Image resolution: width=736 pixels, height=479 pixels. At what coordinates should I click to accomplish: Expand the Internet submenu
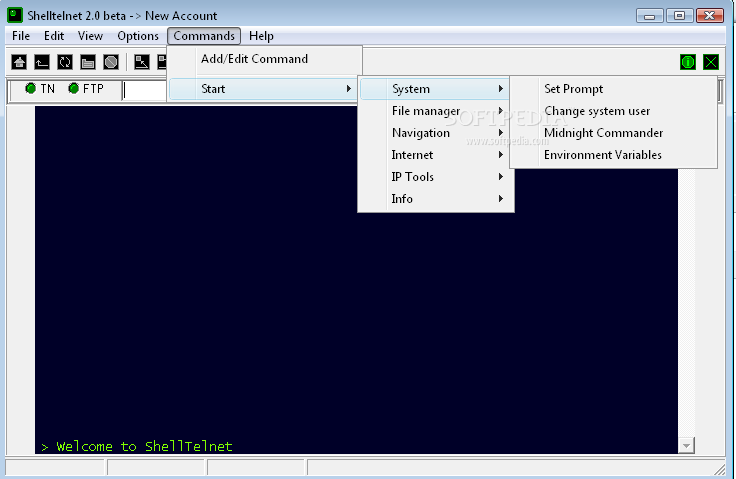(x=435, y=155)
